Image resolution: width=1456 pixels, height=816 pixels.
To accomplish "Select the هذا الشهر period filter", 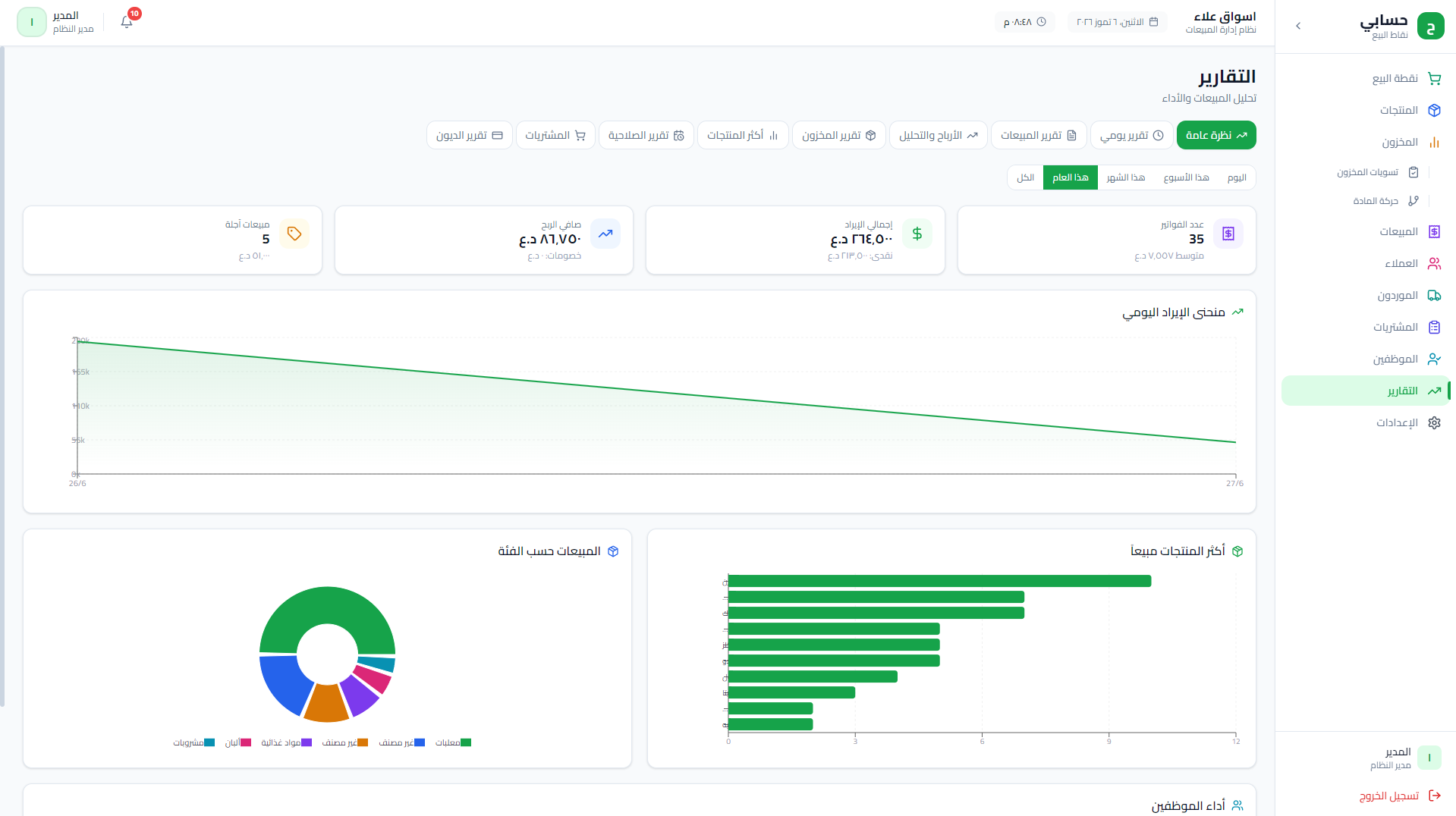I will pyautogui.click(x=1125, y=177).
